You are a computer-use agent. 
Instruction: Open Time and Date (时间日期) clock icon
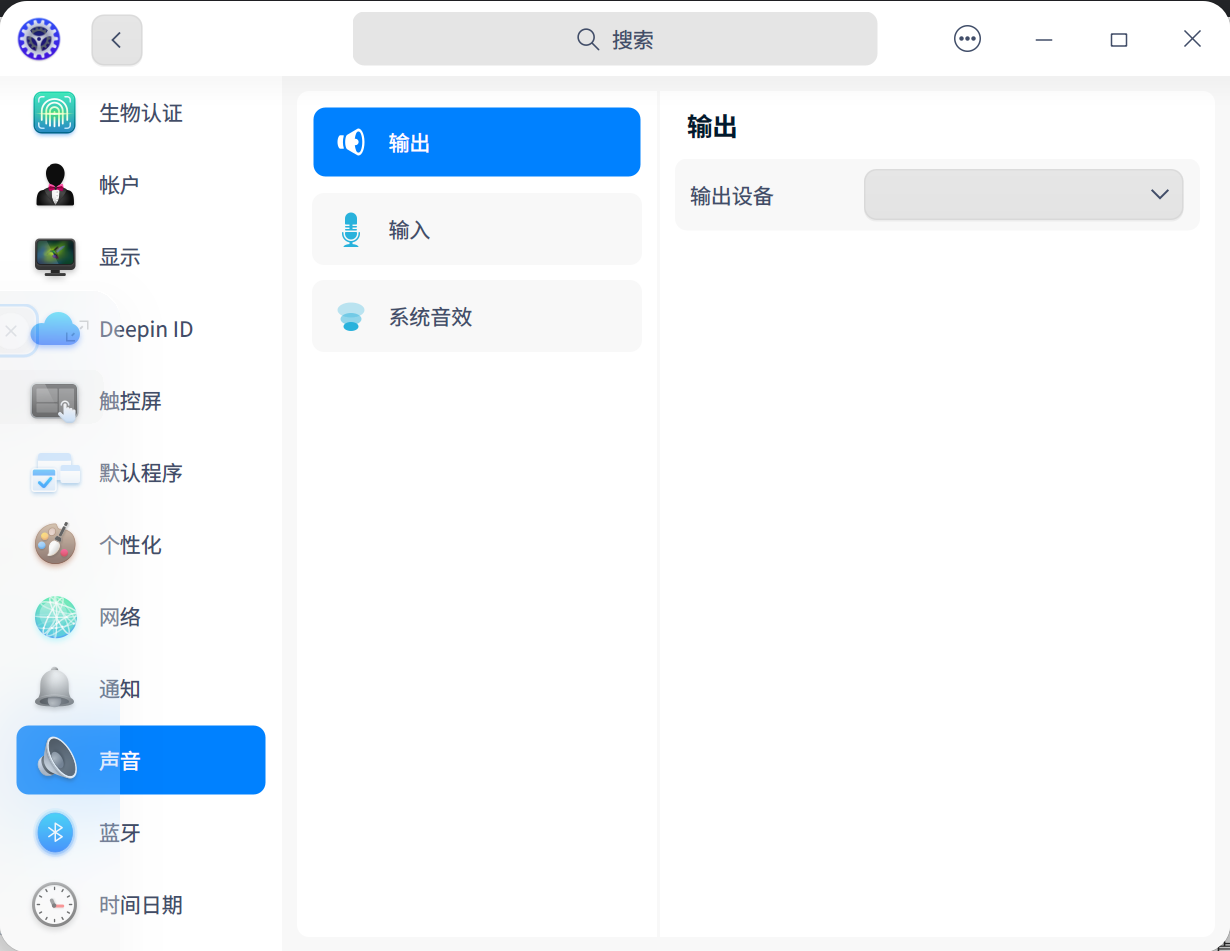54,904
